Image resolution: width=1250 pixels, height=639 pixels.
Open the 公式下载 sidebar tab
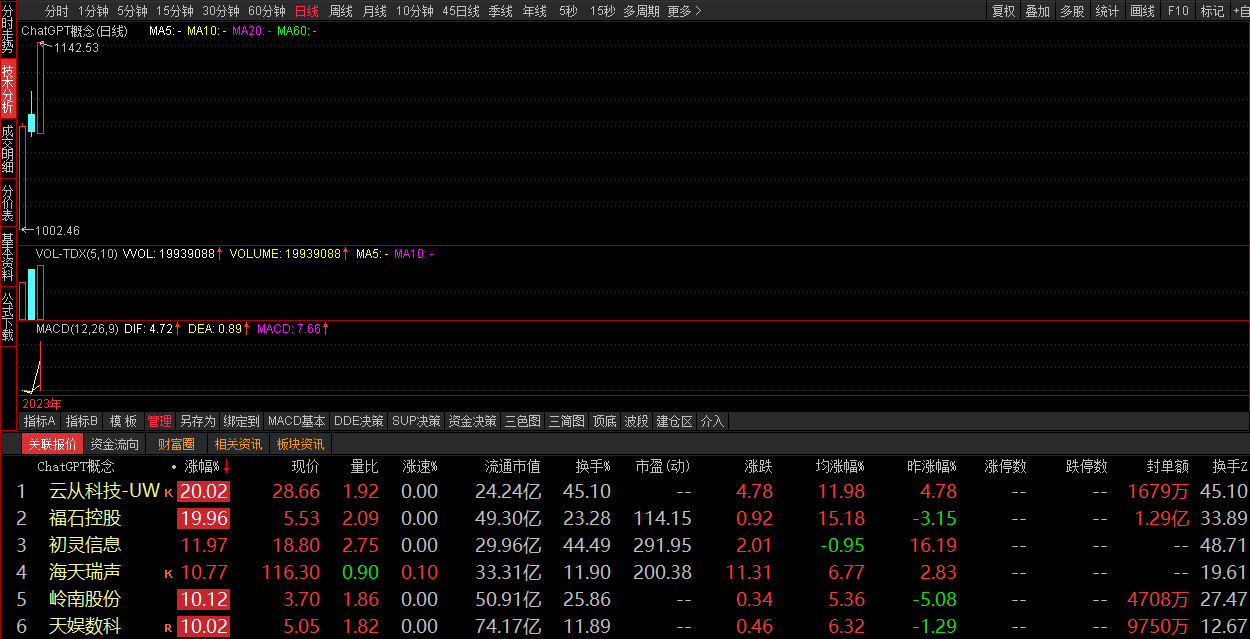[x=8, y=317]
